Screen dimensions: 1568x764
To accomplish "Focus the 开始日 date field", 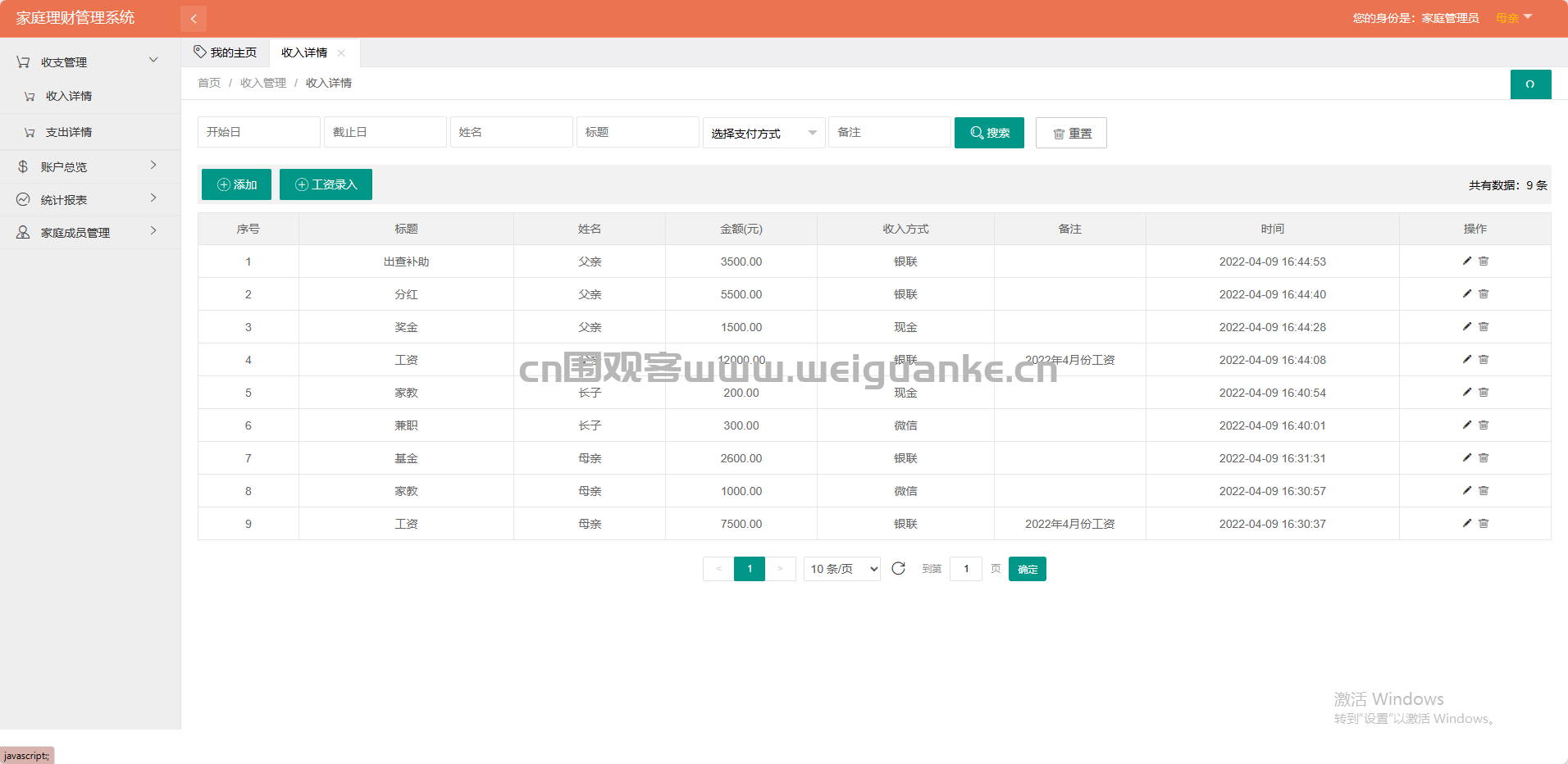I will (x=259, y=132).
